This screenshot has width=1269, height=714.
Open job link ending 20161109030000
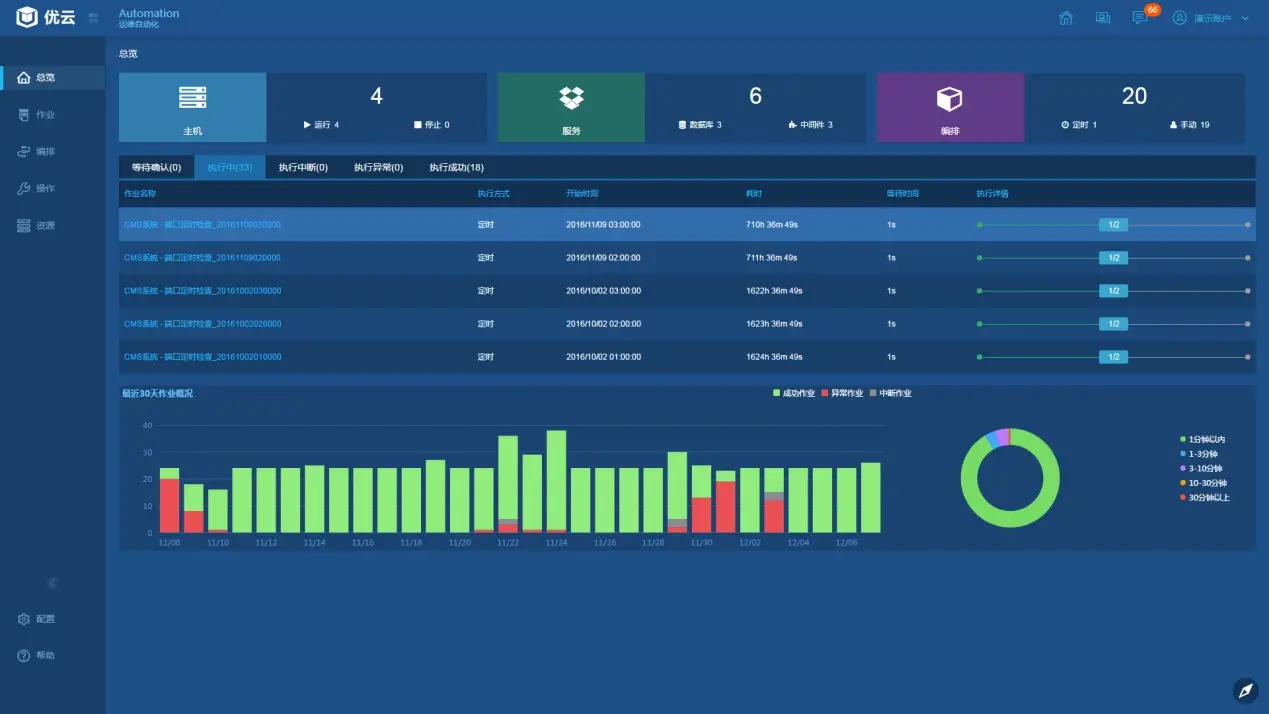click(x=202, y=225)
